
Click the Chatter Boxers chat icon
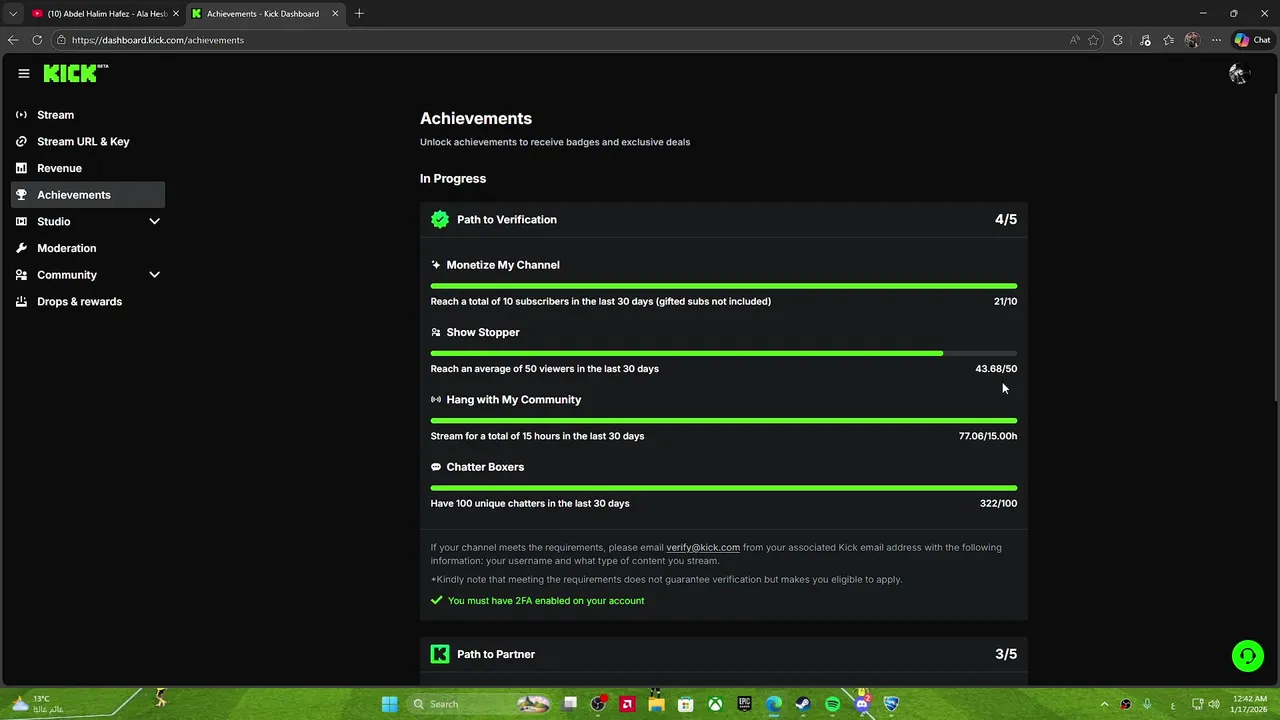pos(436,467)
